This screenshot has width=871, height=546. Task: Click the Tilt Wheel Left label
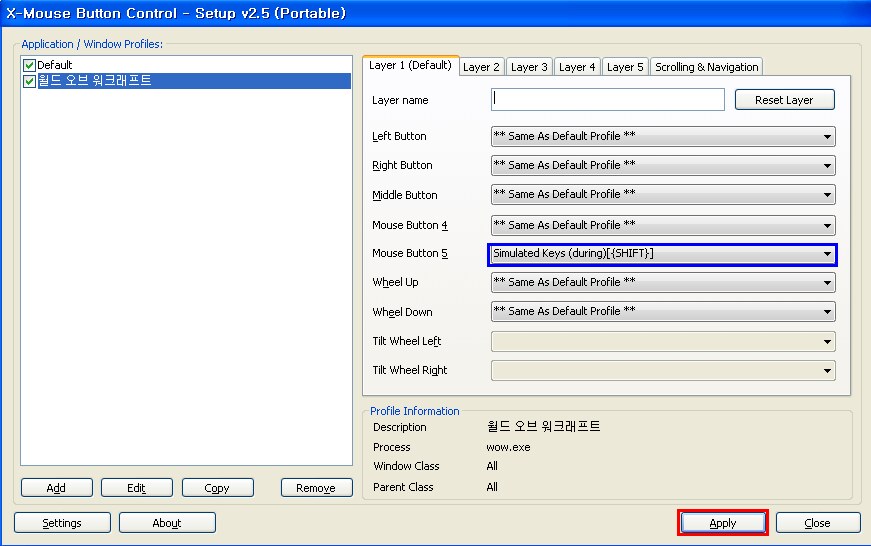(407, 341)
